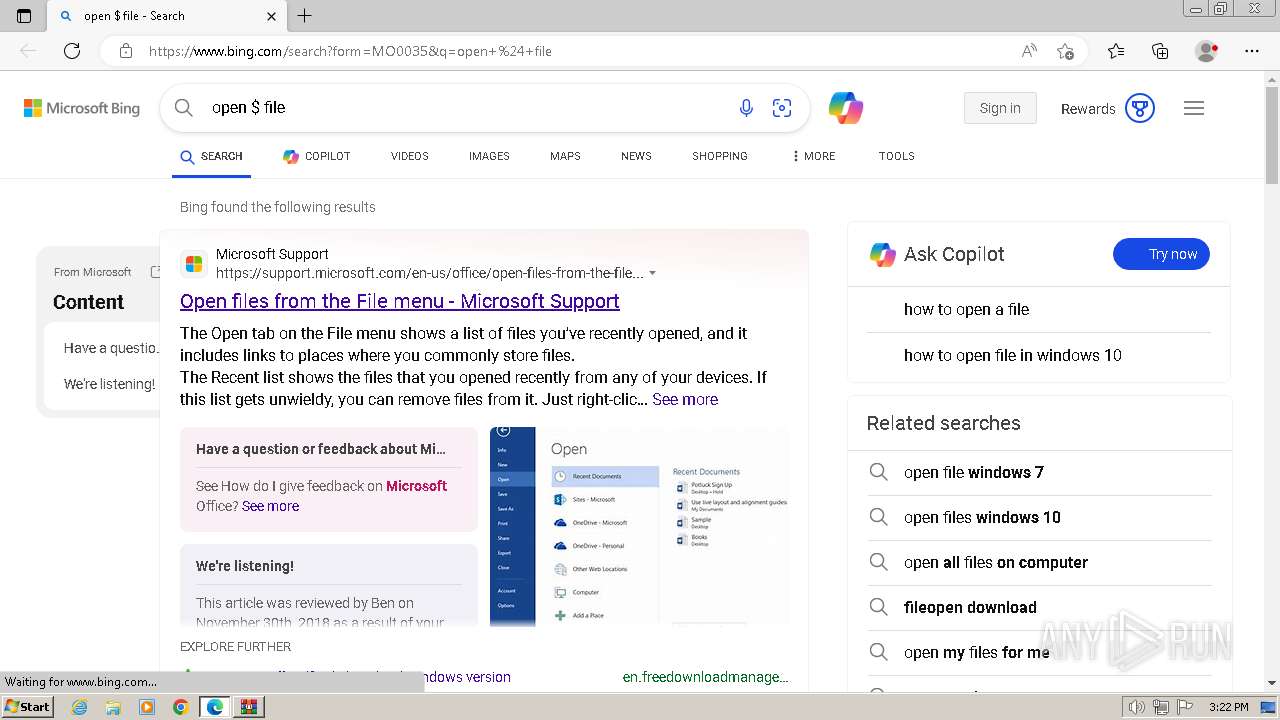Click the Microsoft Support favicon icon

[194, 264]
